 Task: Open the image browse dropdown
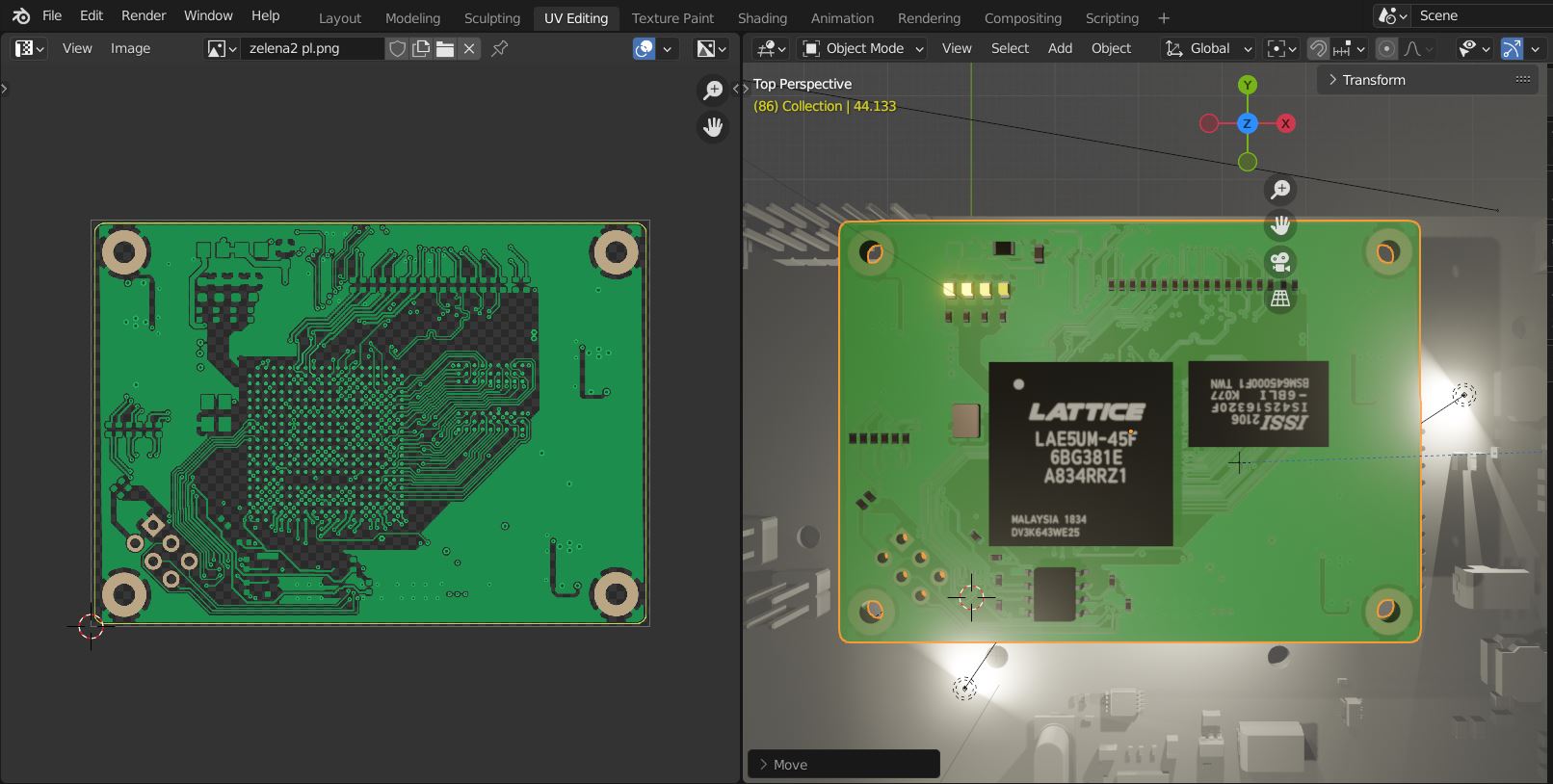click(222, 48)
